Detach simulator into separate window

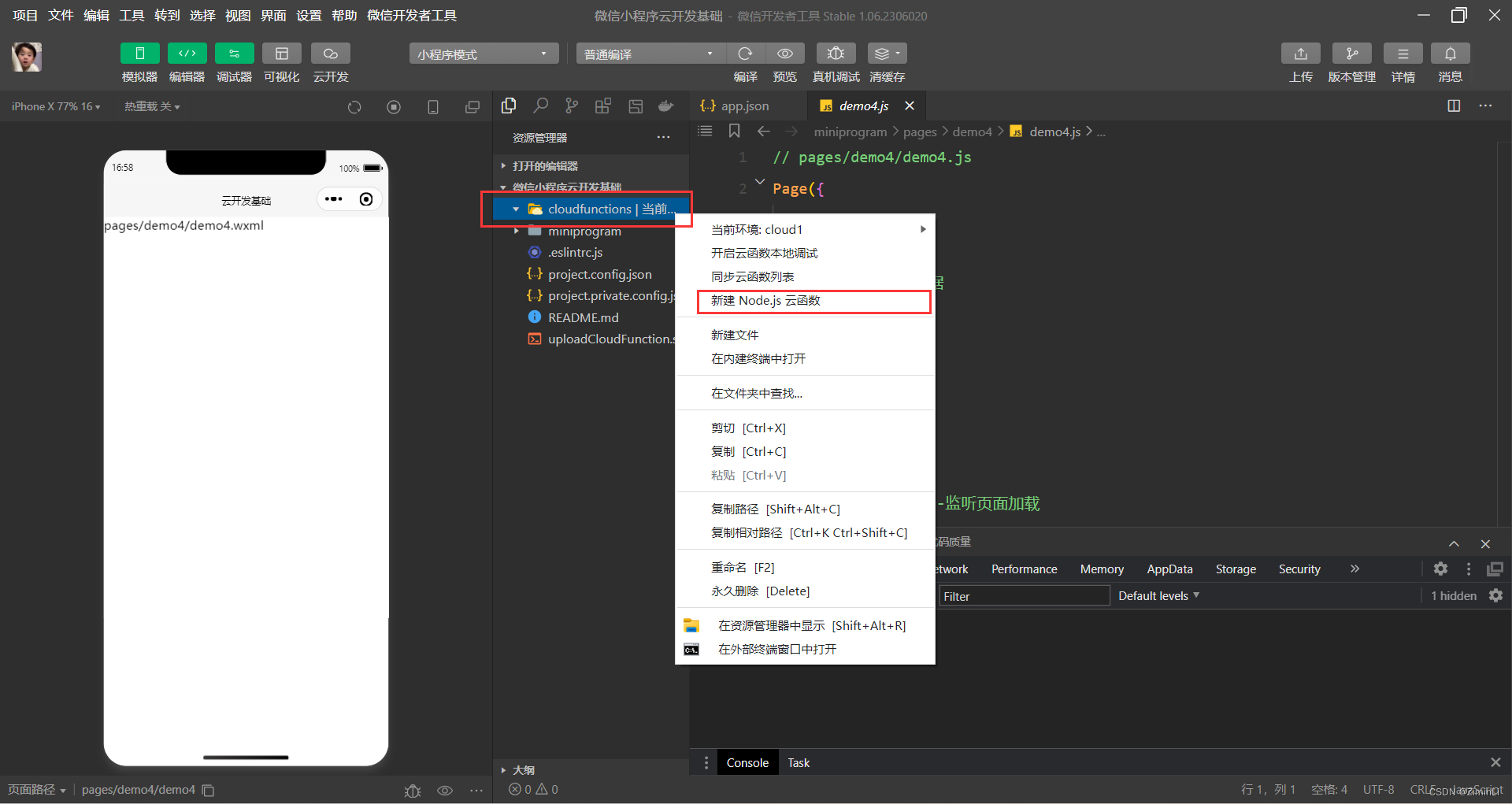point(472,107)
